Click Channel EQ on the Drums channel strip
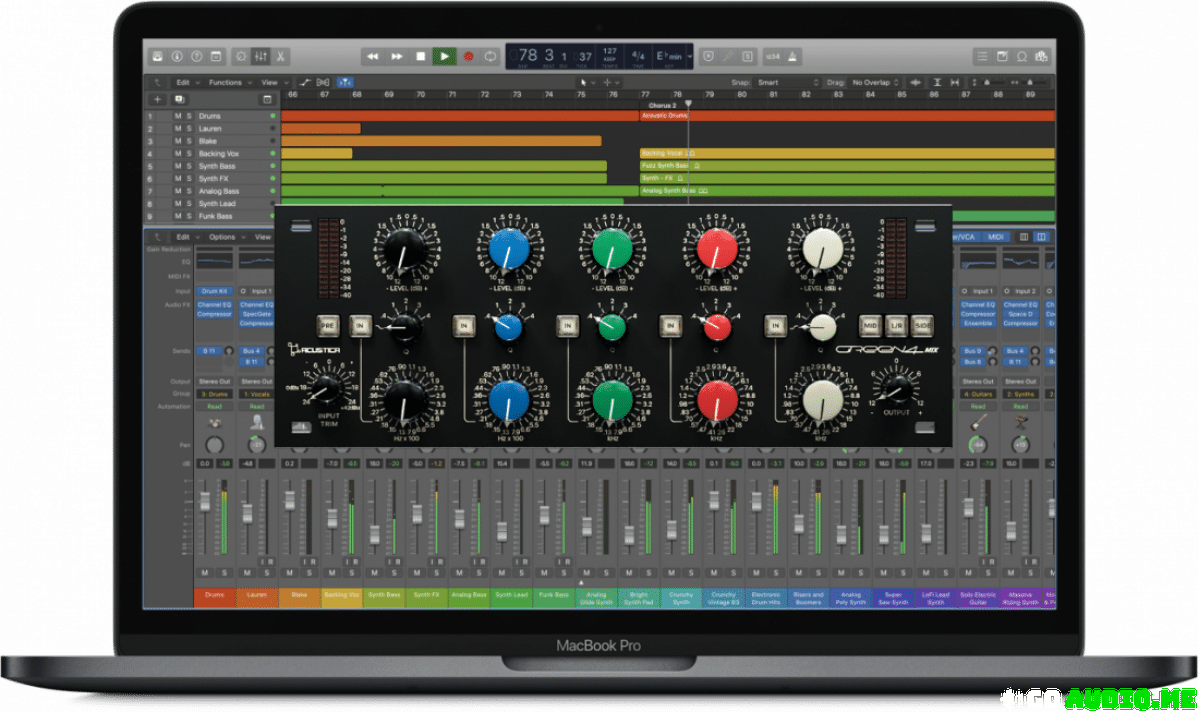 click(x=214, y=303)
